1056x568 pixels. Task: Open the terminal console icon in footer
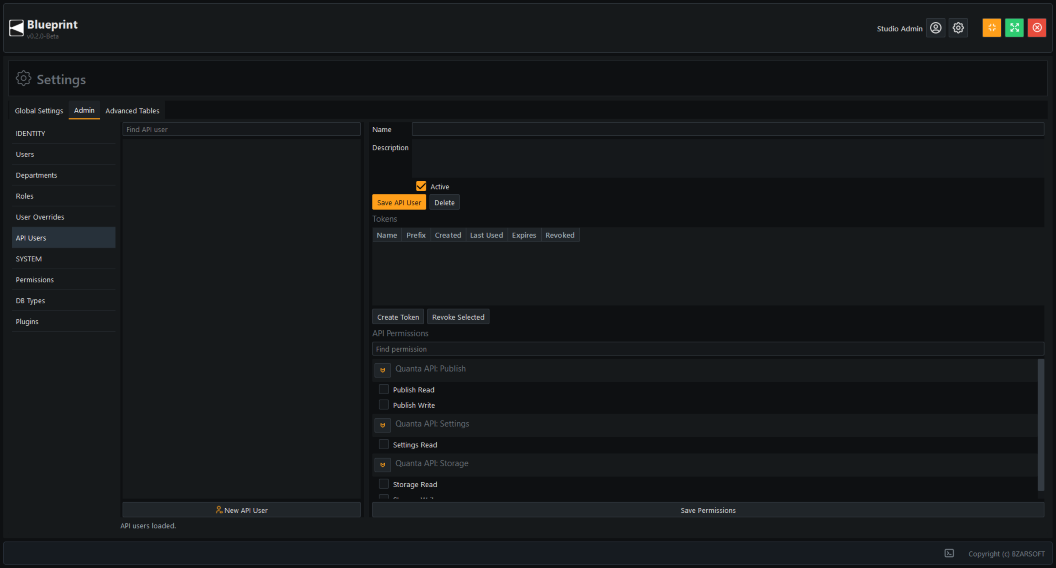(x=949, y=553)
